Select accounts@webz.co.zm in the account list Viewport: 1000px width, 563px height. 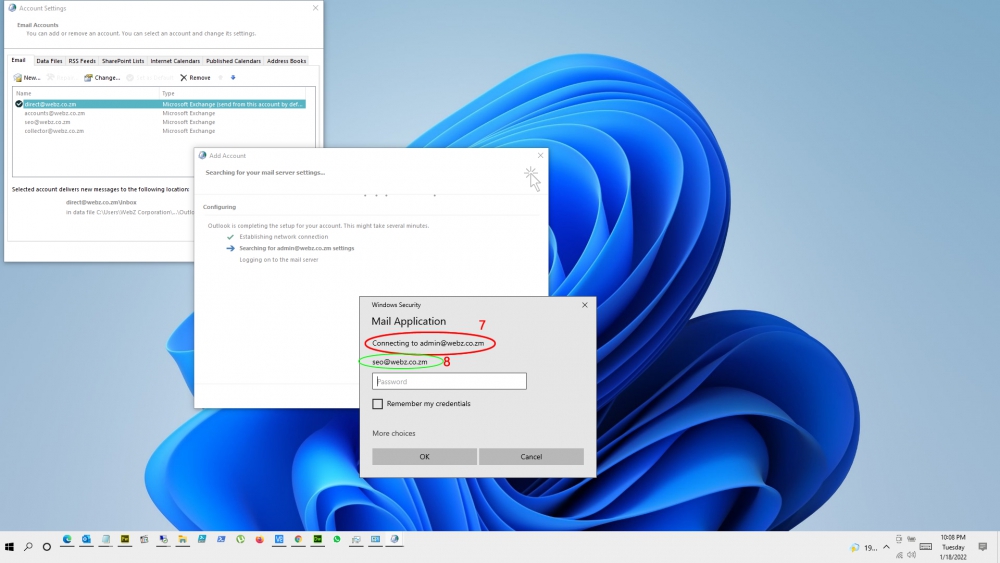54,113
